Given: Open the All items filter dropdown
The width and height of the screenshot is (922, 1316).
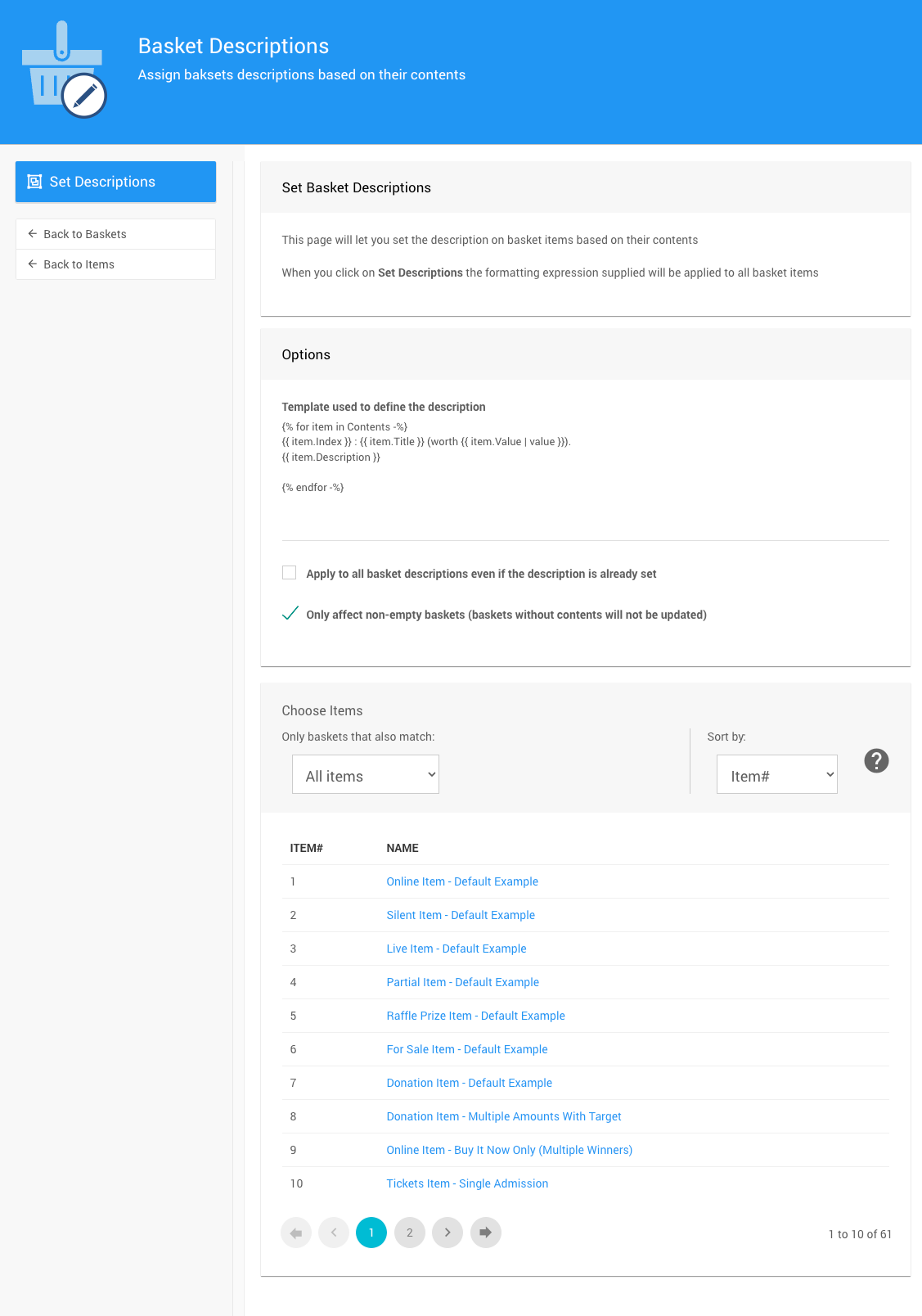Looking at the screenshot, I should pyautogui.click(x=366, y=774).
